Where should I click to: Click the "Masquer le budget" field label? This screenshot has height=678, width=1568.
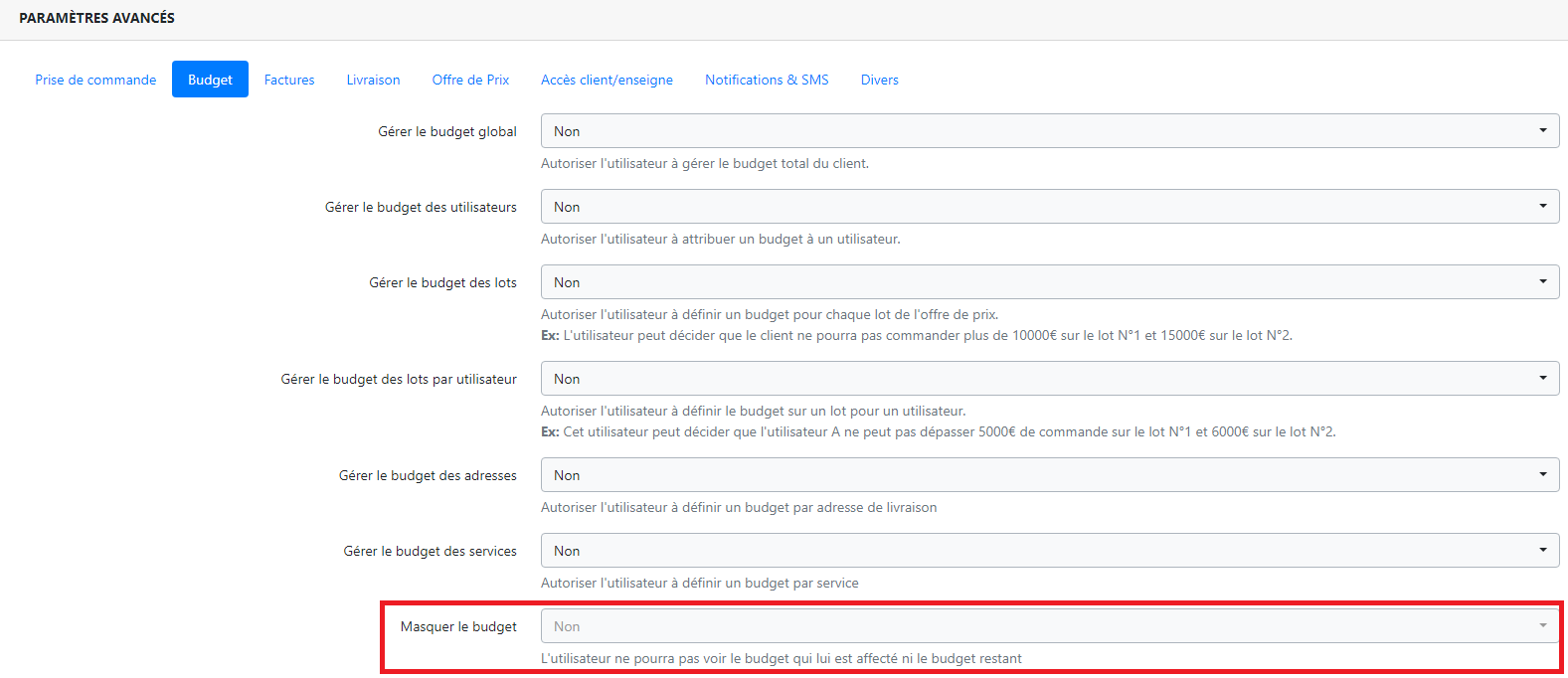[x=458, y=626]
